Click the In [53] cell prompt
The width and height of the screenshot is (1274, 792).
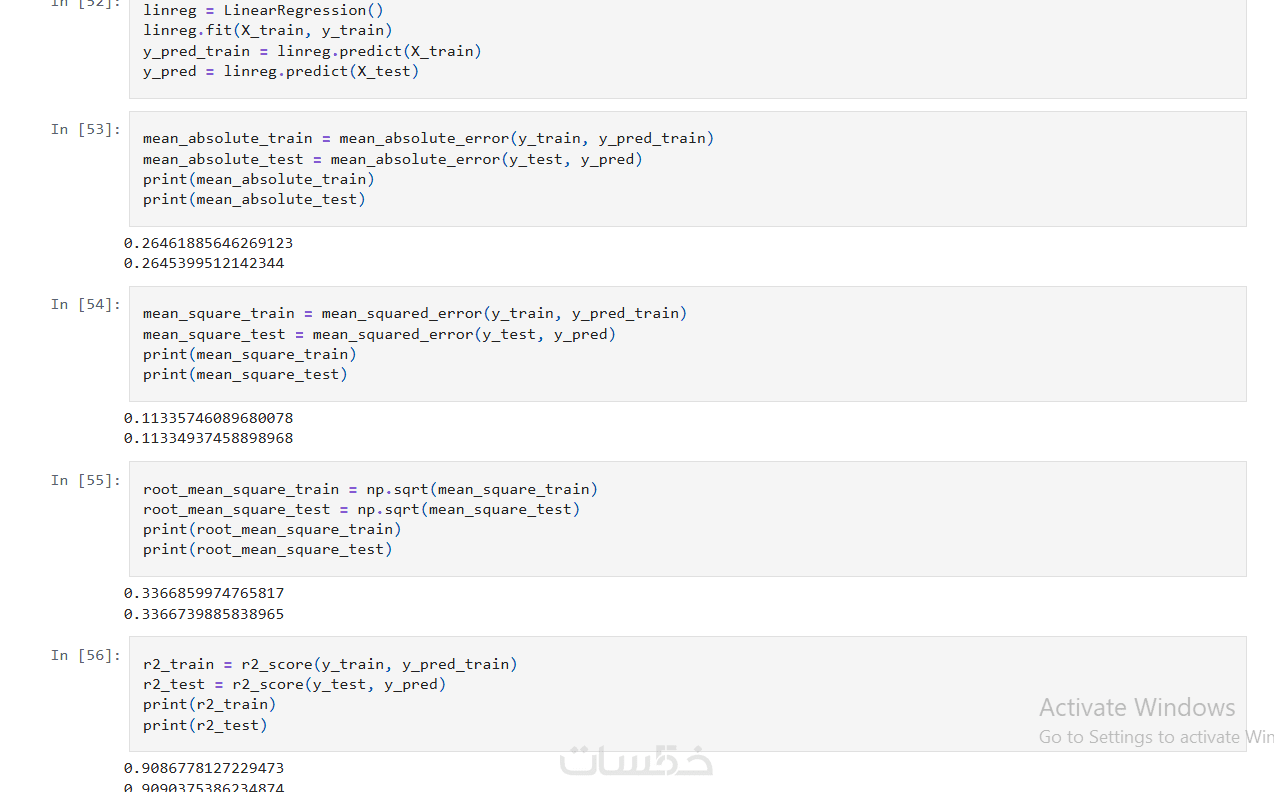click(86, 129)
